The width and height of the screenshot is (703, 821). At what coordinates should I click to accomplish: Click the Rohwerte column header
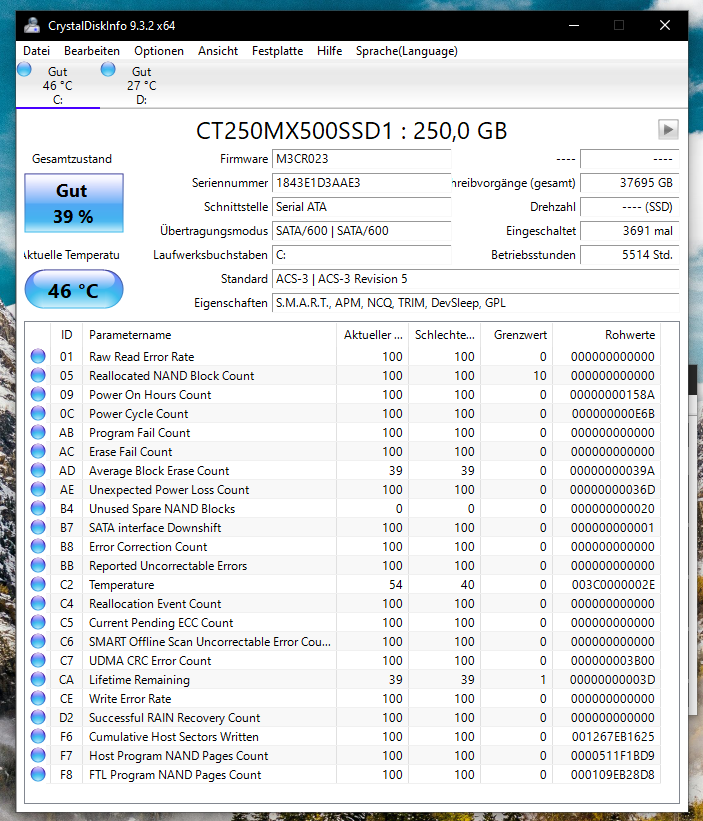point(606,335)
